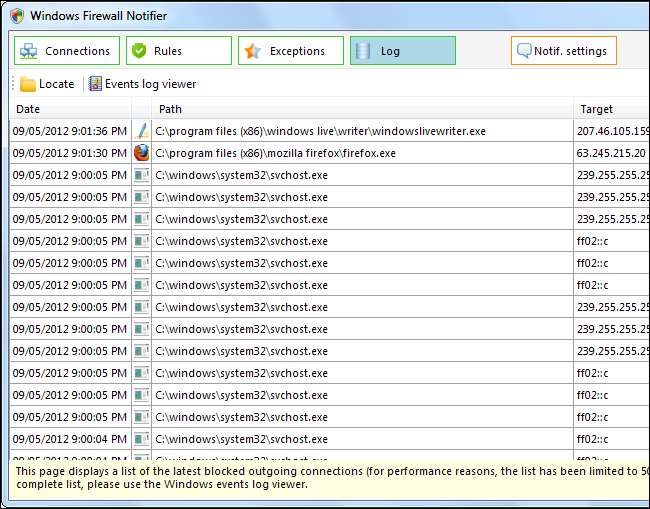
Task: Click the folder icon next to Locate
Action: point(28,84)
